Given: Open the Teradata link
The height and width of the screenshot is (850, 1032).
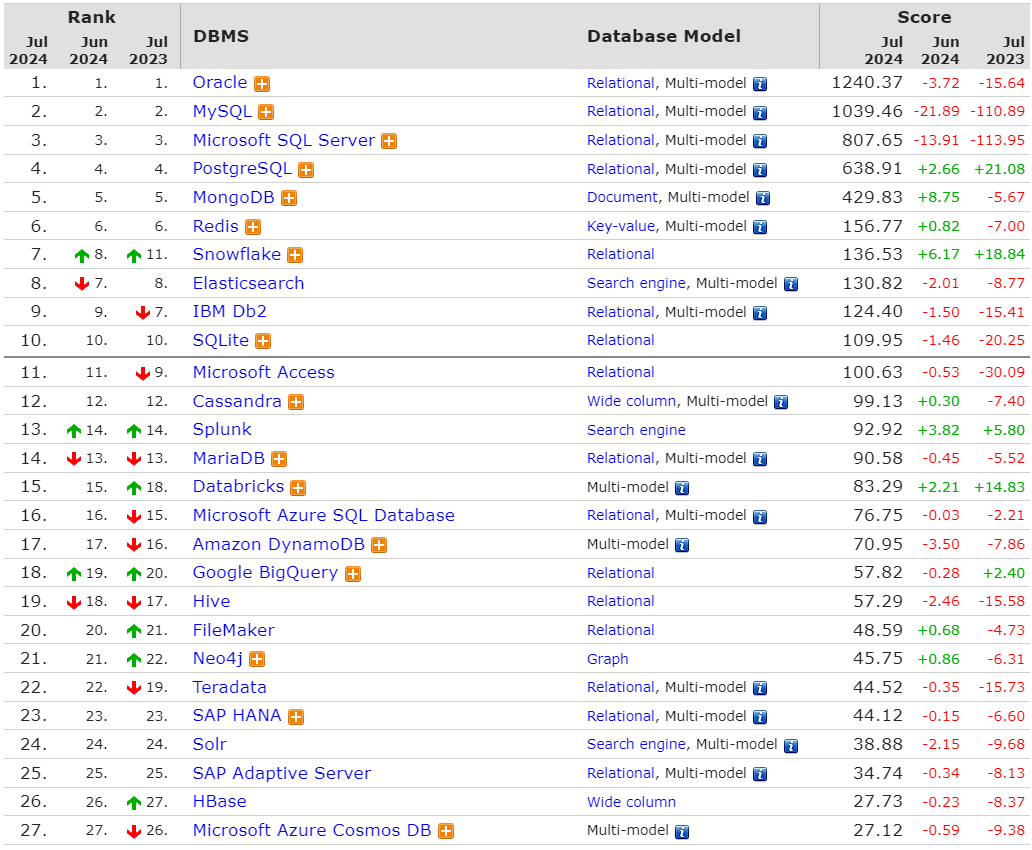Looking at the screenshot, I should point(229,688).
